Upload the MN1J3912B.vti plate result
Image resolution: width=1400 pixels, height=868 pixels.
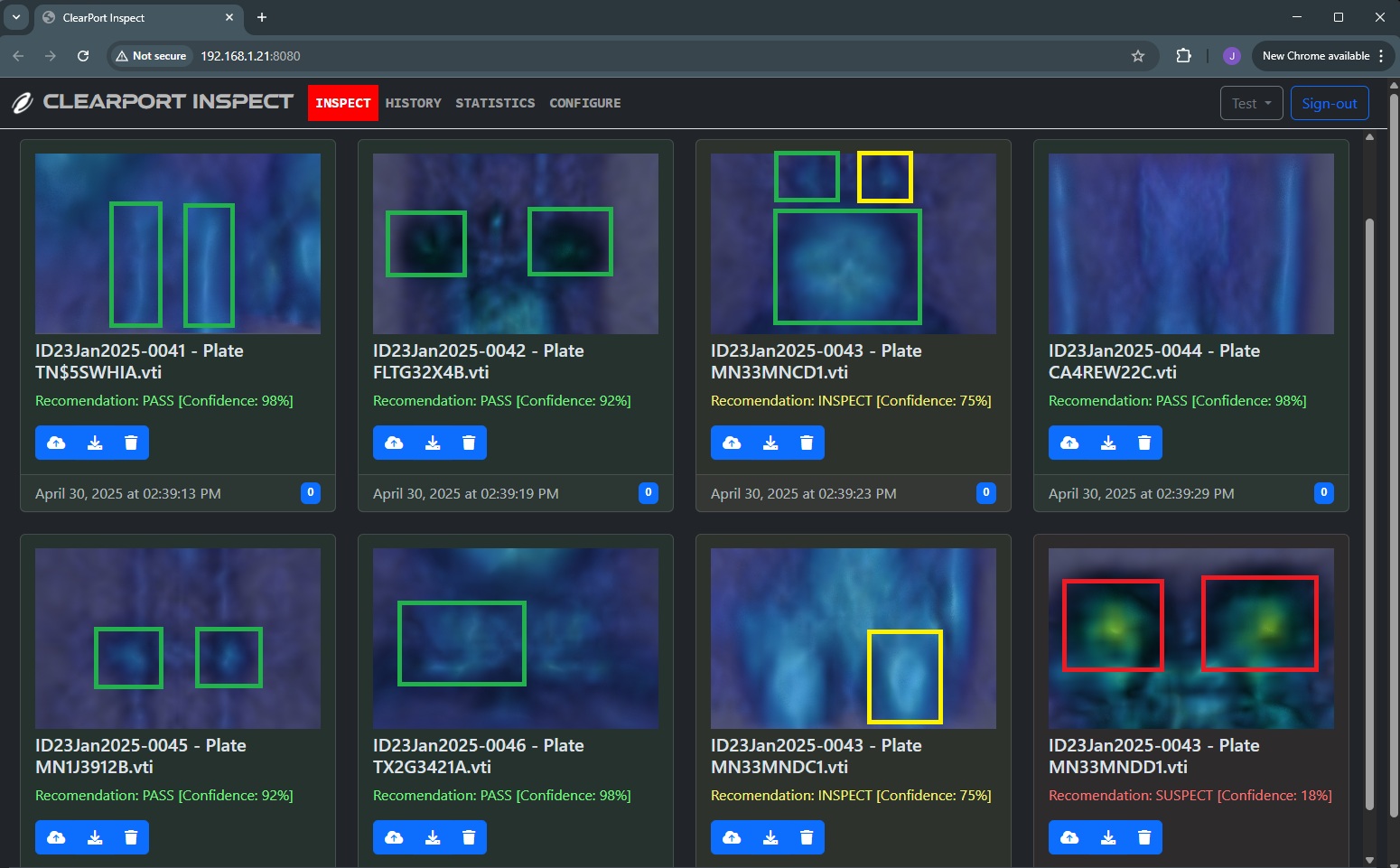56,837
